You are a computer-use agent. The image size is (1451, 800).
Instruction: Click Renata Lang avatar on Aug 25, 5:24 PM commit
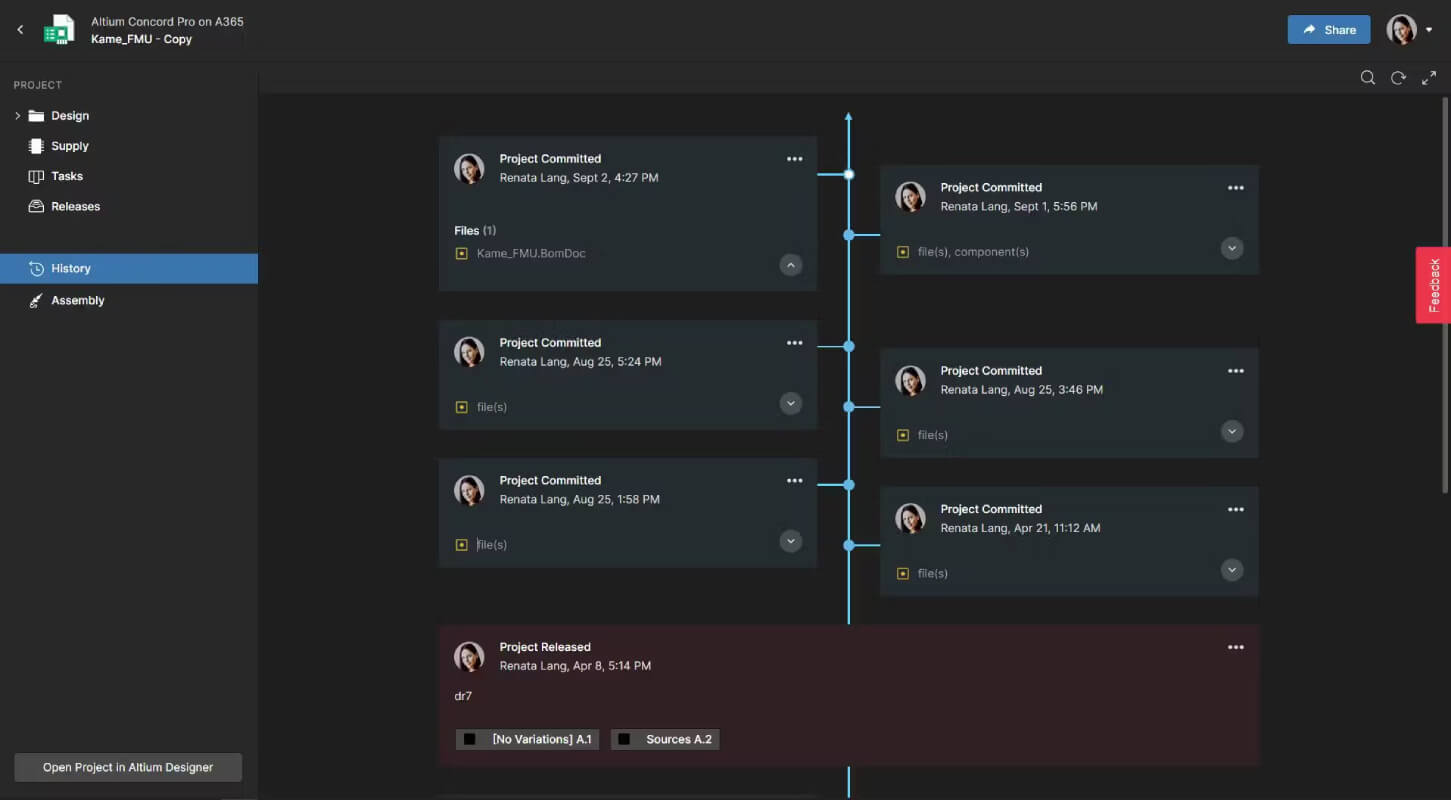[x=469, y=352]
